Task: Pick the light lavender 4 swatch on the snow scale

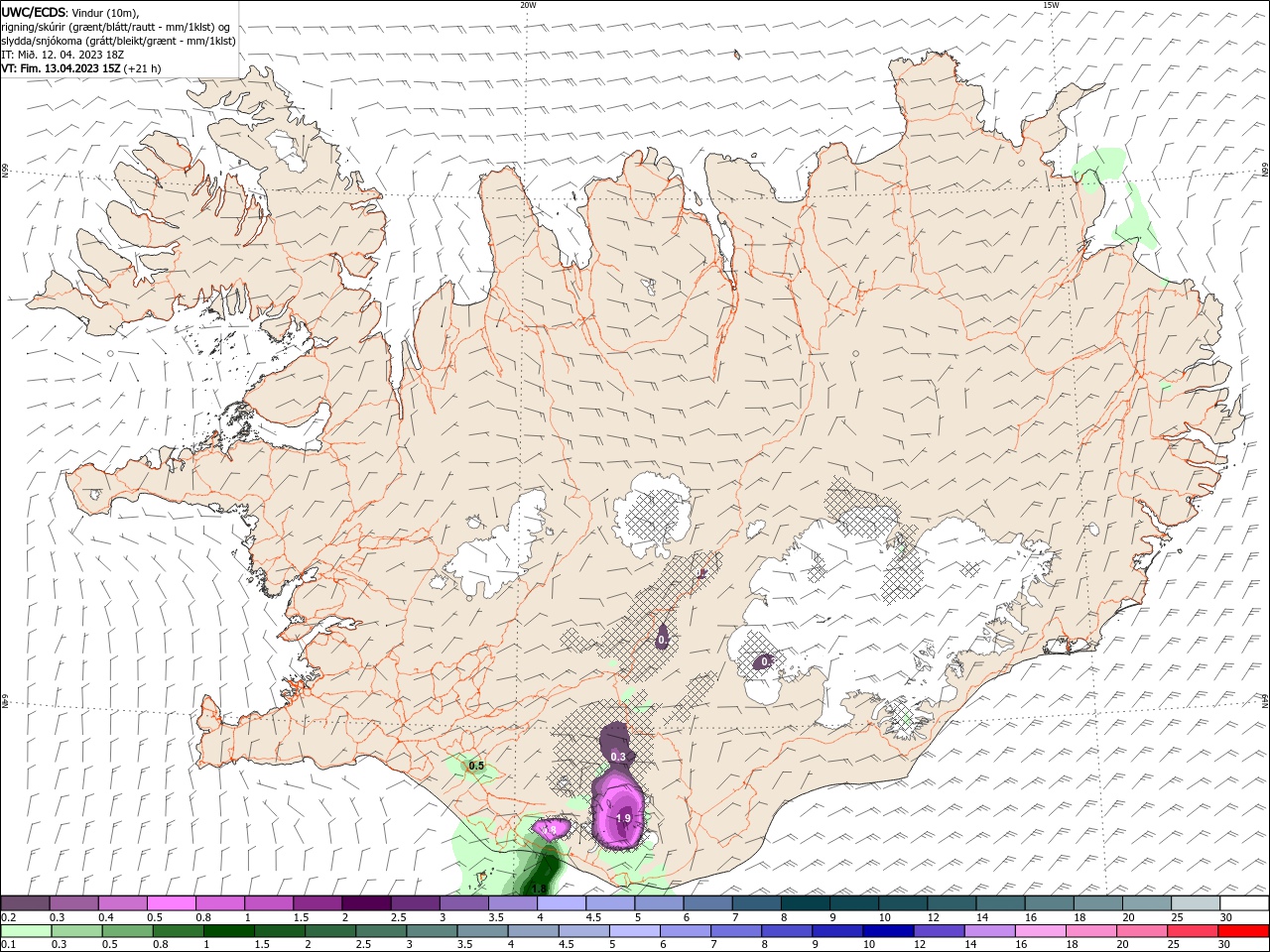Action: (x=562, y=903)
